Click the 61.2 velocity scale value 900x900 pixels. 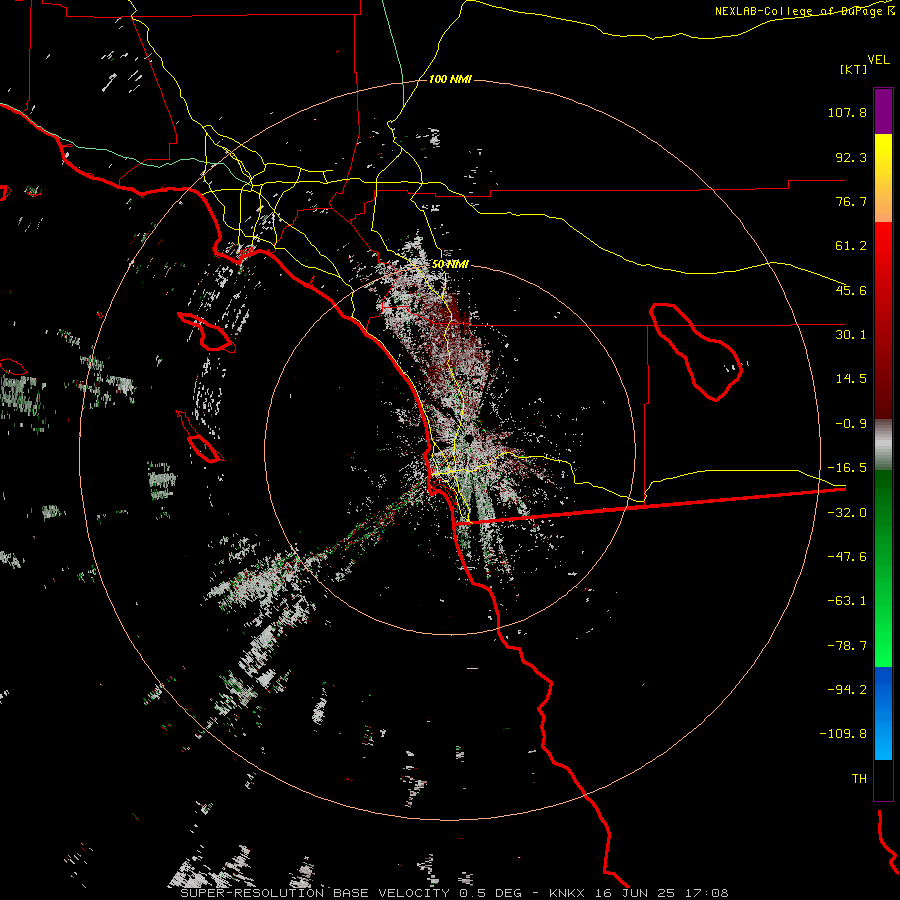(851, 246)
